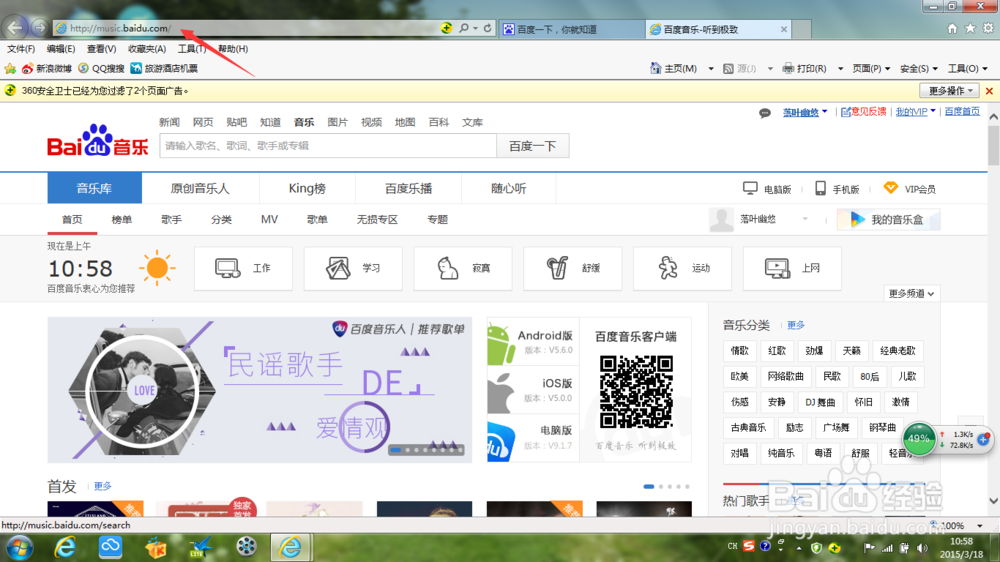Screen dimensions: 1000x562
Task: Click the 旅游酒店机票 bookmark
Action: point(164,68)
